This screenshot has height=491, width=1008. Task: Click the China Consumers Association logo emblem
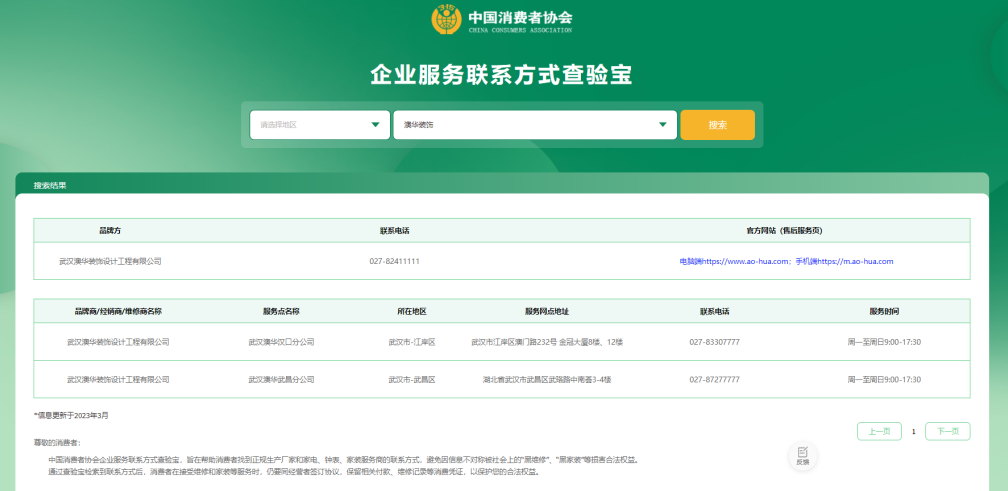coord(447,20)
